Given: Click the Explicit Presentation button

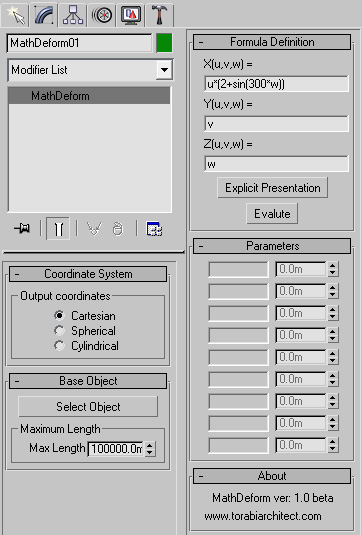Looking at the screenshot, I should [x=272, y=188].
